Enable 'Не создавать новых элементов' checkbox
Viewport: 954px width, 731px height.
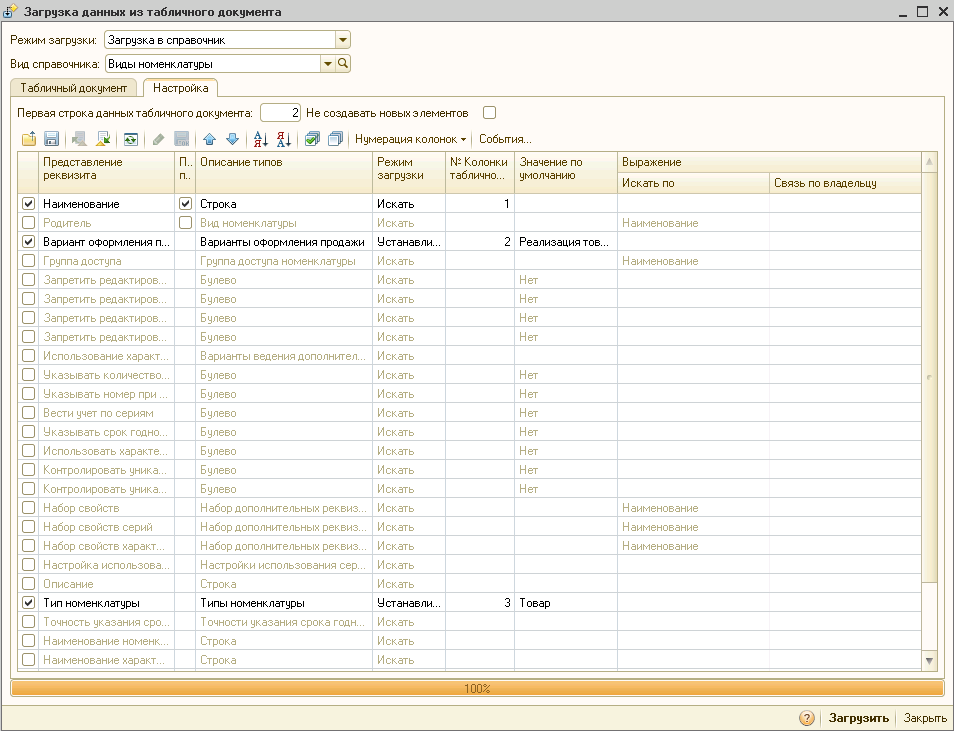point(489,112)
